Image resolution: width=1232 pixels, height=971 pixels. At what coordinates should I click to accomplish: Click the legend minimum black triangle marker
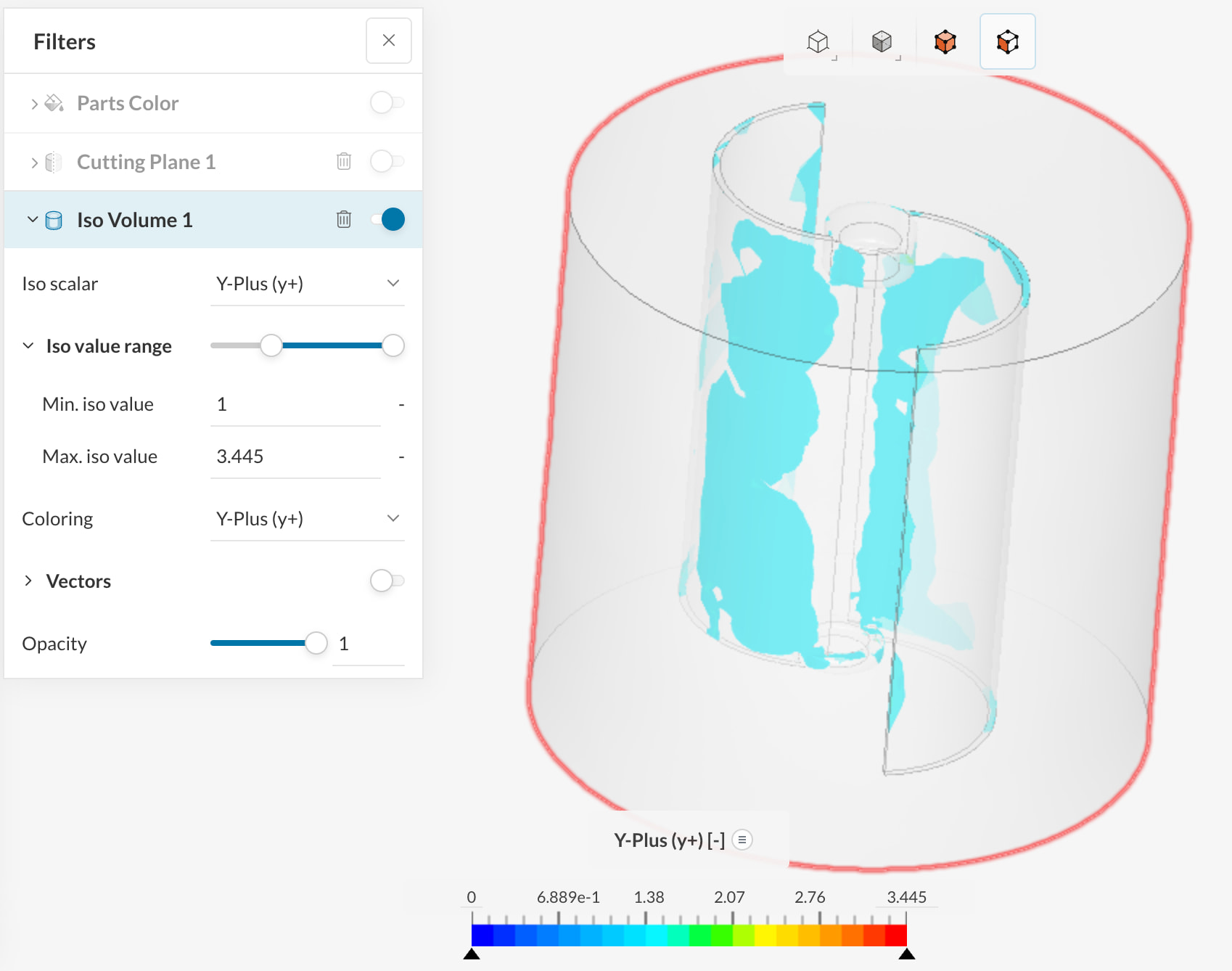pos(472,954)
